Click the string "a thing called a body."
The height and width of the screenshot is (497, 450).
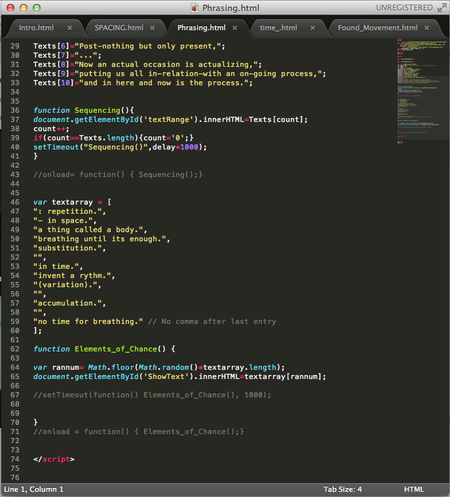coord(88,230)
